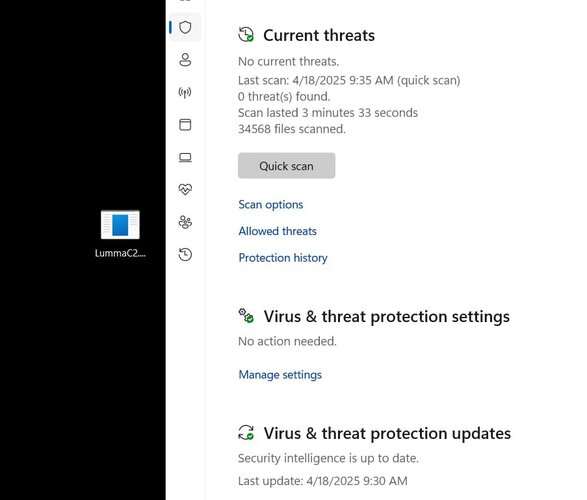Click the LummaC2 file name label
This screenshot has height=500, width=587.
[120, 253]
